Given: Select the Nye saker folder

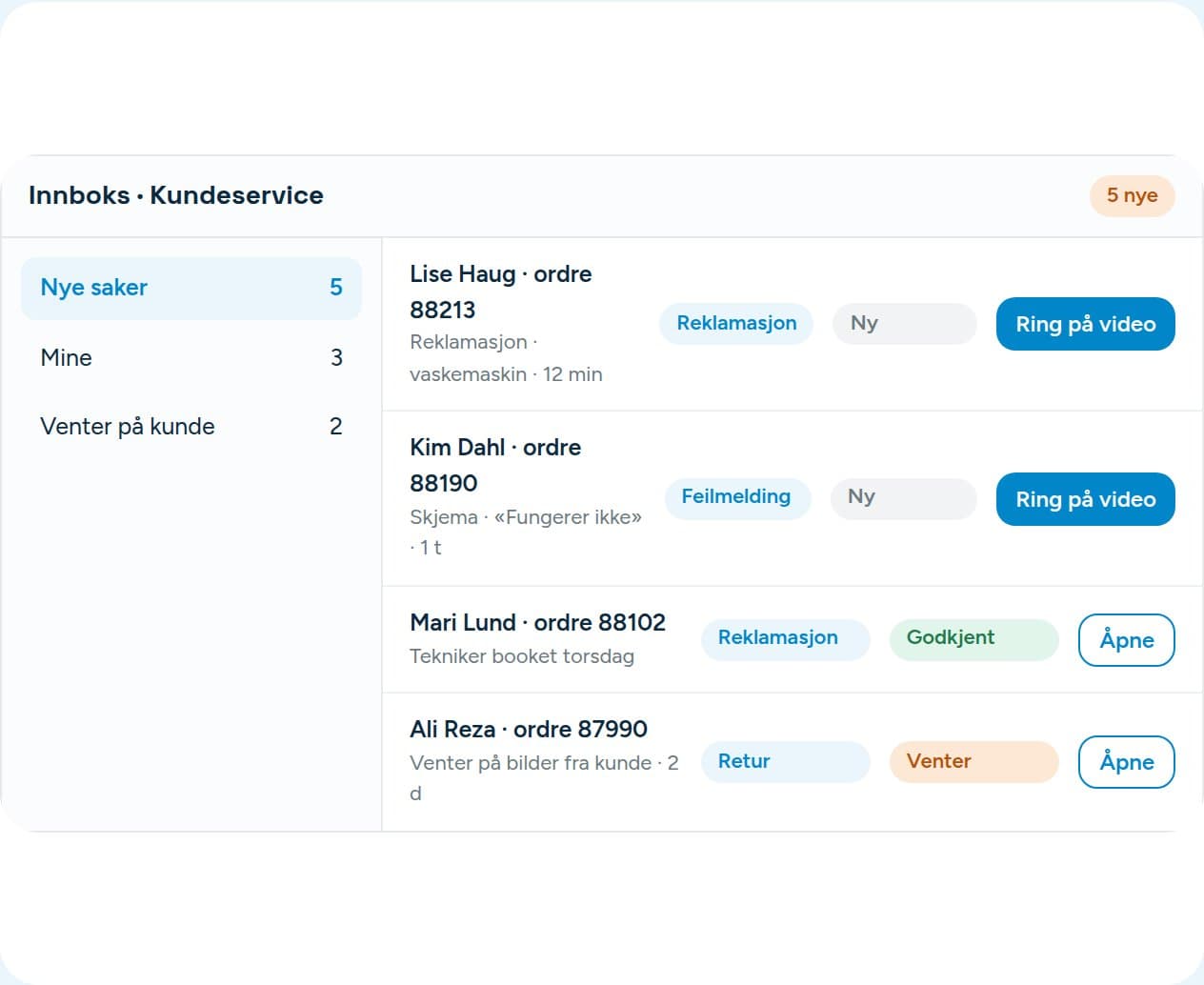Looking at the screenshot, I should (191, 288).
